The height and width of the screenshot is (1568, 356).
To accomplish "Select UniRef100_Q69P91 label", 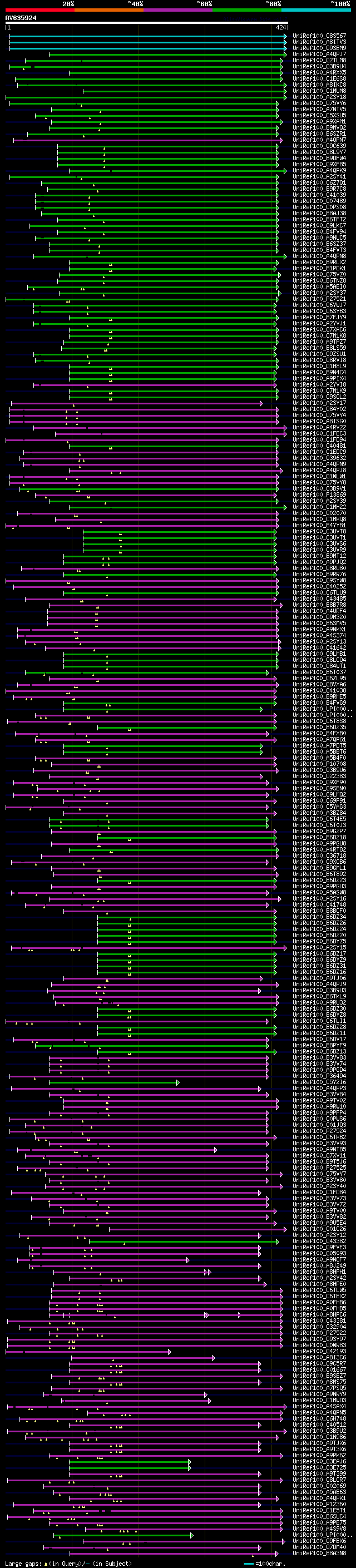I will pyautogui.click(x=319, y=801).
